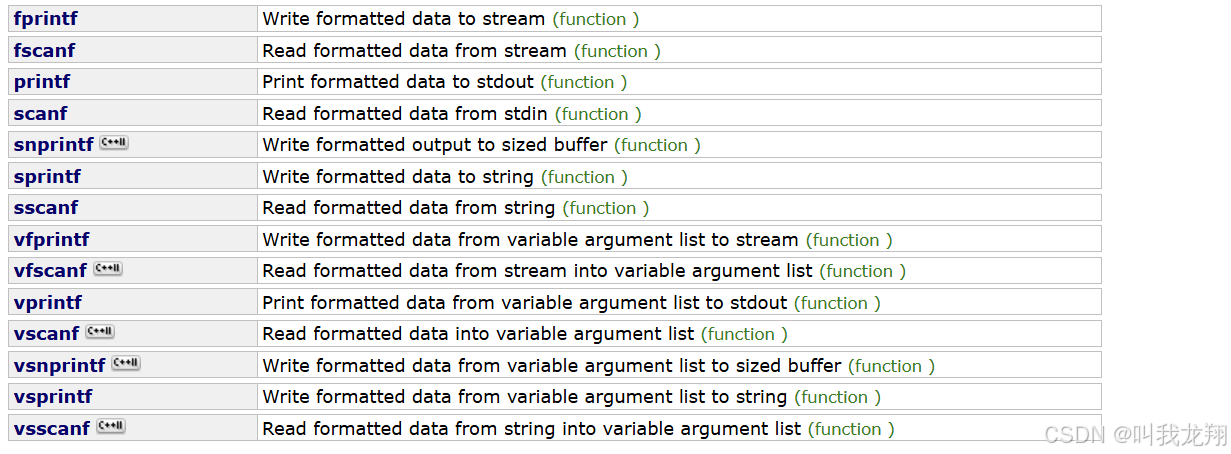Open the fscanf function link
The image size is (1231, 454).
(x=44, y=50)
